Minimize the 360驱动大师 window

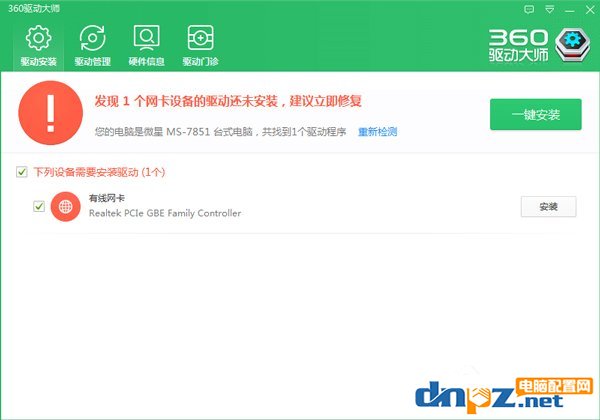570,10
